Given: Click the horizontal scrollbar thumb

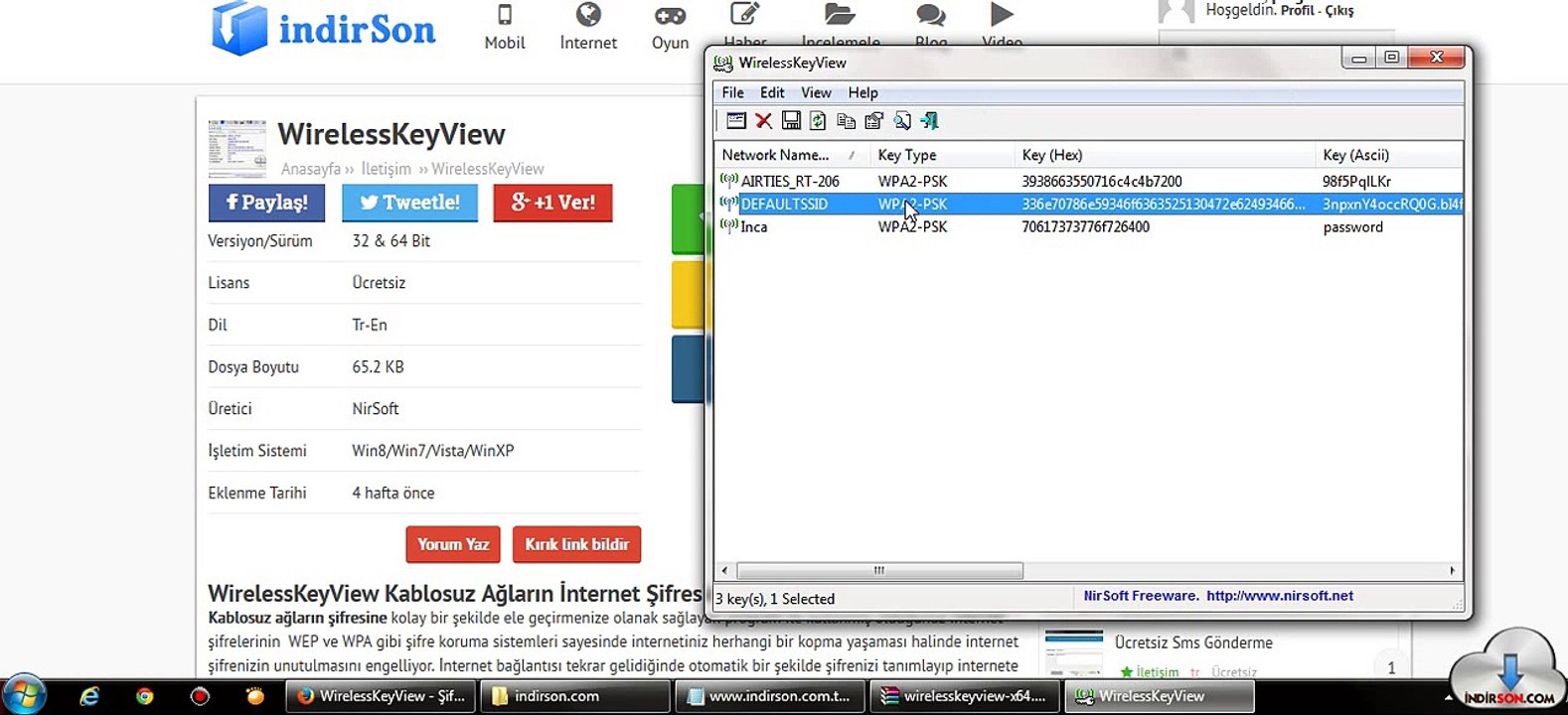Looking at the screenshot, I should click(879, 570).
